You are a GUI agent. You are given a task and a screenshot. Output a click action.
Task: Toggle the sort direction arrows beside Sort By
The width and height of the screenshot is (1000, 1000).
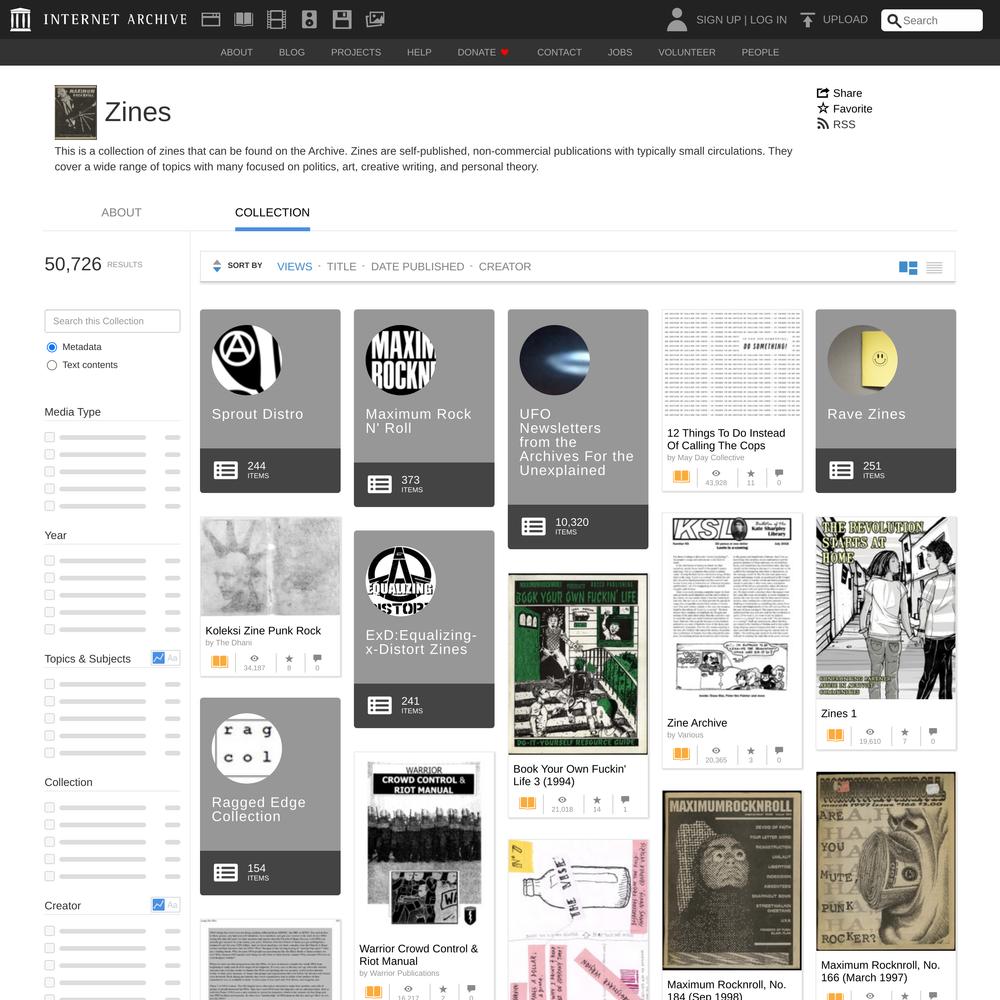click(217, 266)
